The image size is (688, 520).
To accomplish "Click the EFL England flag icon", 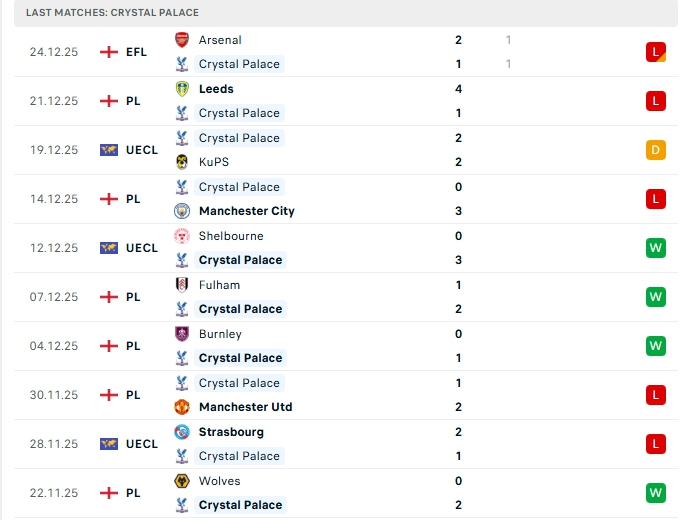I will click(x=109, y=52).
